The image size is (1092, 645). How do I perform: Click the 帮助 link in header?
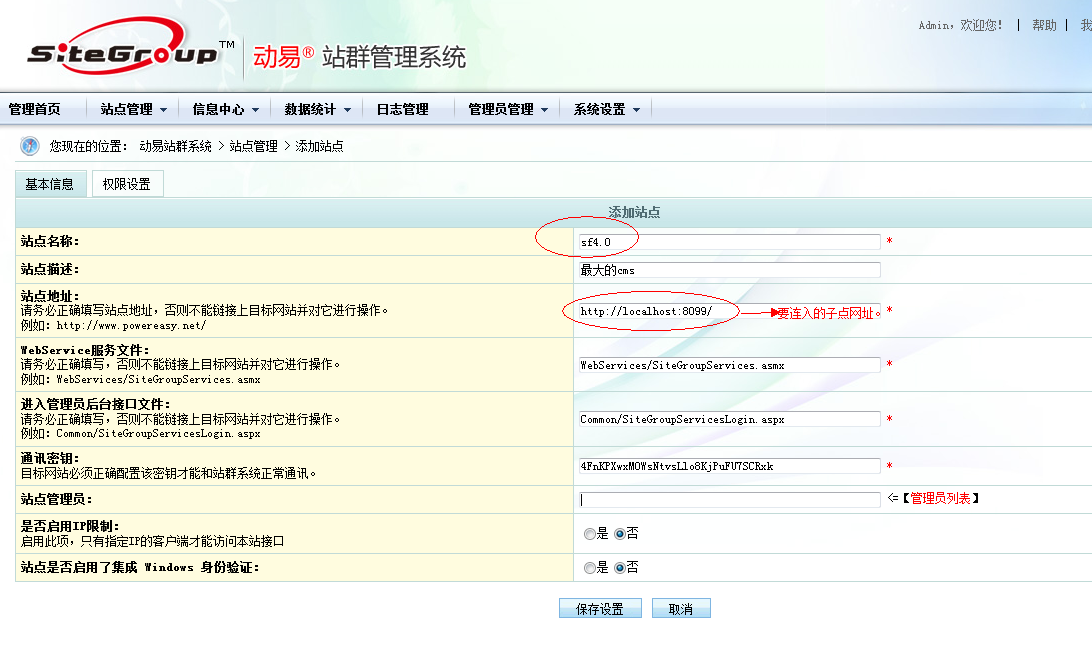[x=1044, y=25]
